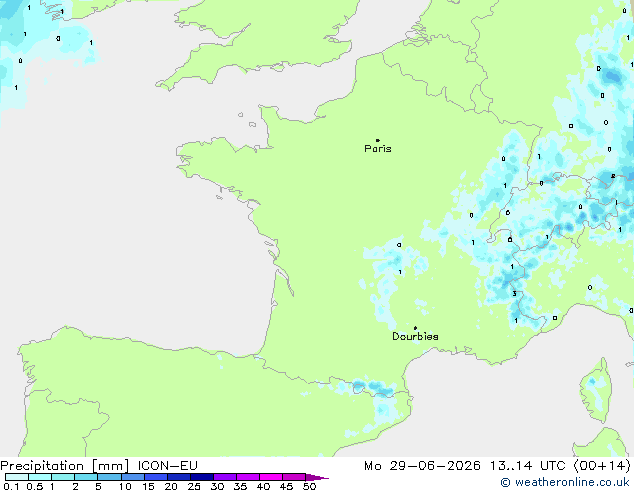
Task: Pick the 40–45 mm magenta legend swatch
Action: pos(271,477)
